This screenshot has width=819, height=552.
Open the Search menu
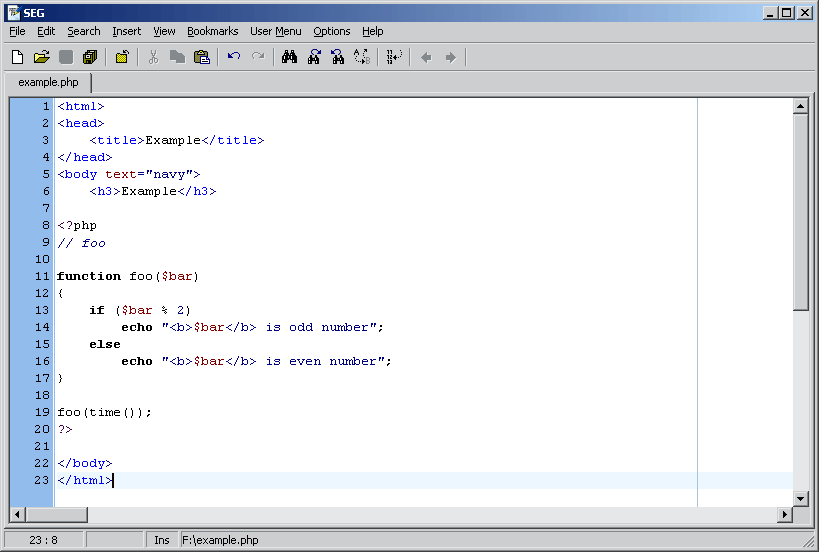(x=84, y=31)
